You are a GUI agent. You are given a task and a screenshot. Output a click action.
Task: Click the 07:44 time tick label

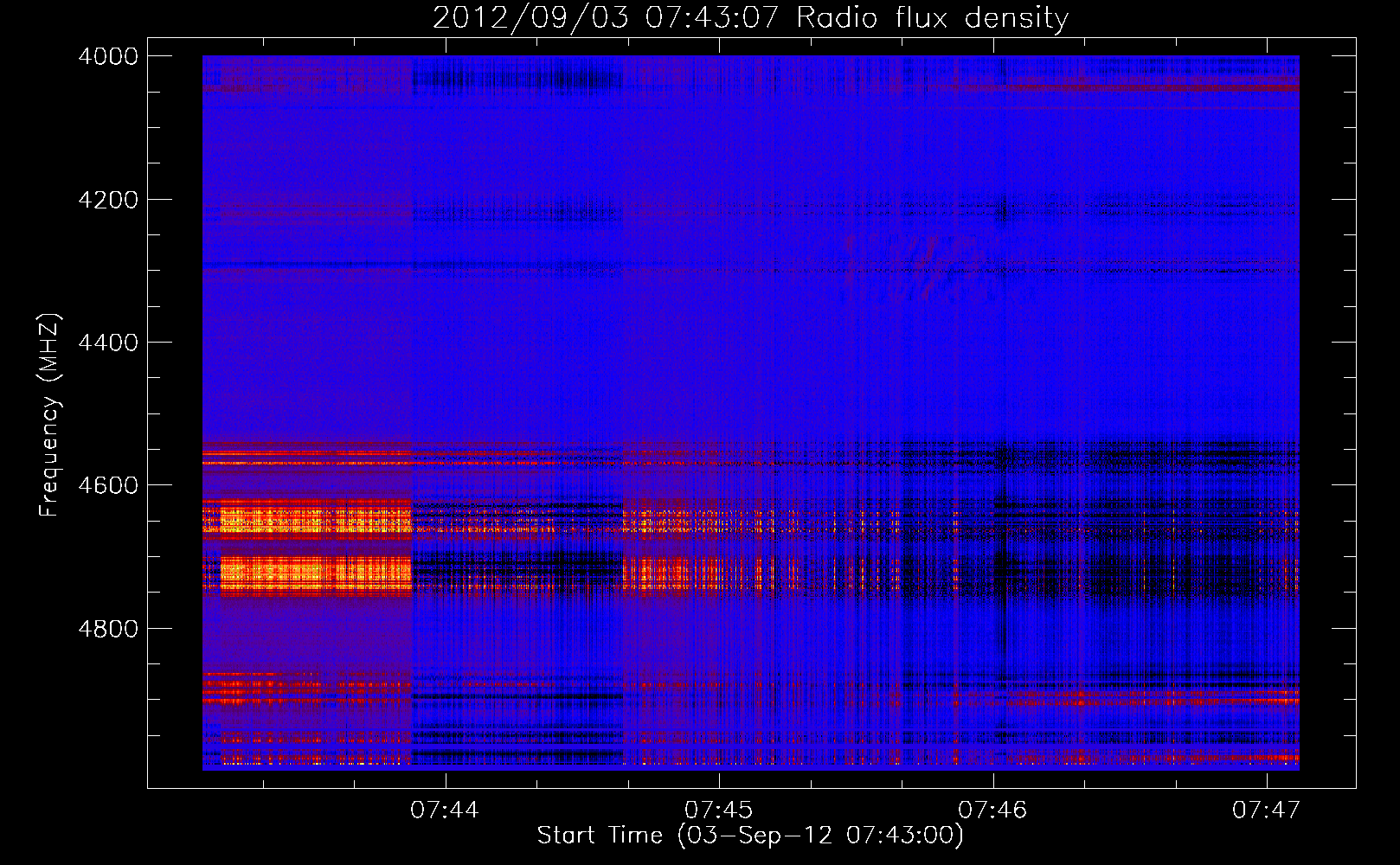(x=445, y=810)
